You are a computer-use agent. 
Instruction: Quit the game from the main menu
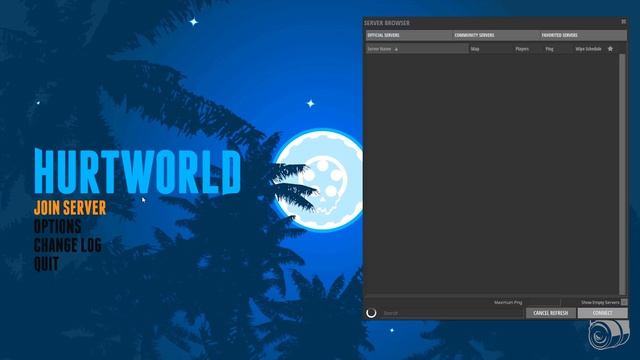(46, 264)
